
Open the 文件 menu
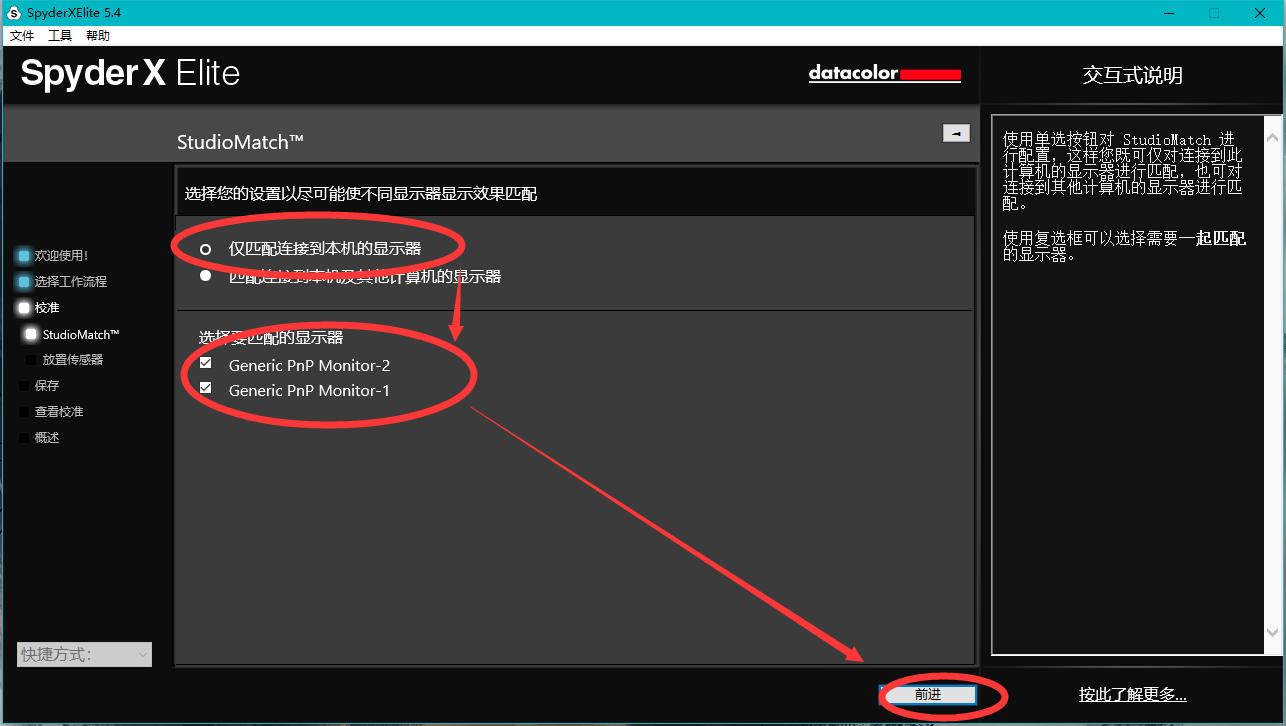click(x=22, y=35)
